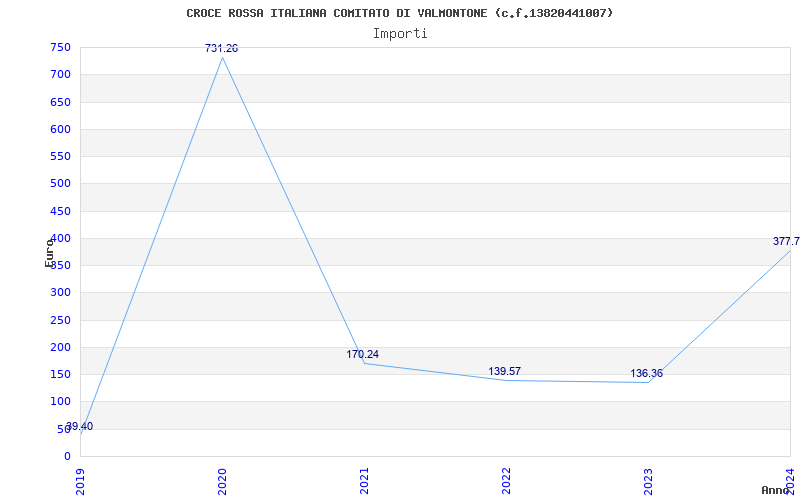Viewport: 800px width, 500px height.
Task: Click the 2020 x-axis year label
Action: point(222,481)
